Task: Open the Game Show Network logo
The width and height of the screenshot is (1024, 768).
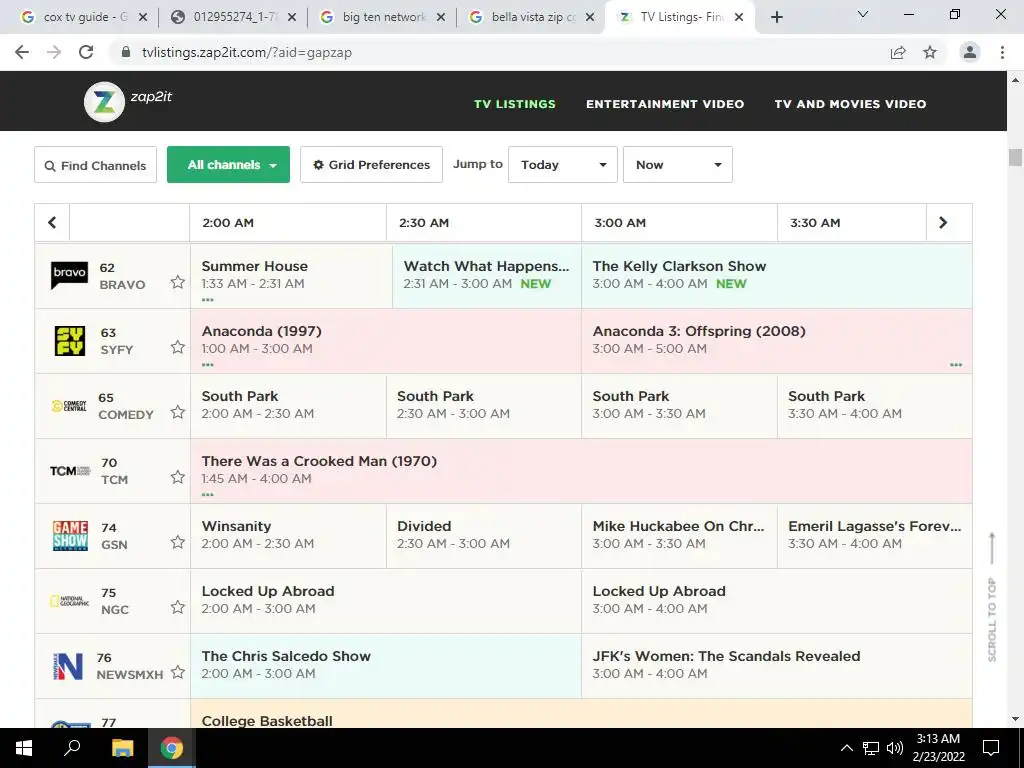Action: [70, 536]
